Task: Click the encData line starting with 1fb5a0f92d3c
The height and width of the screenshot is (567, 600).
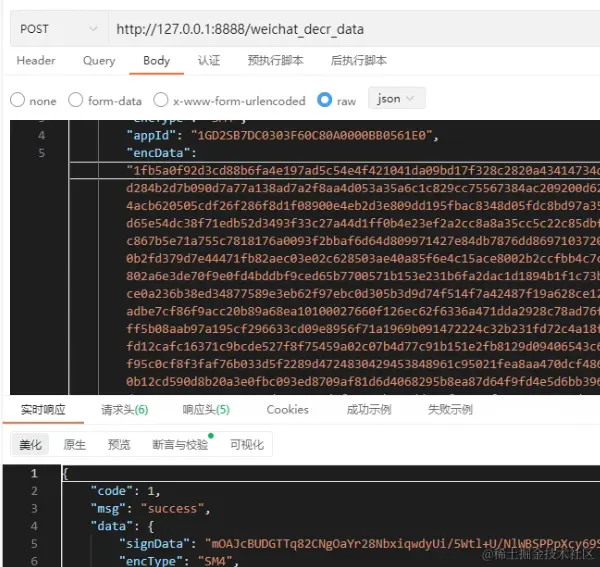Action: pyautogui.click(x=363, y=171)
